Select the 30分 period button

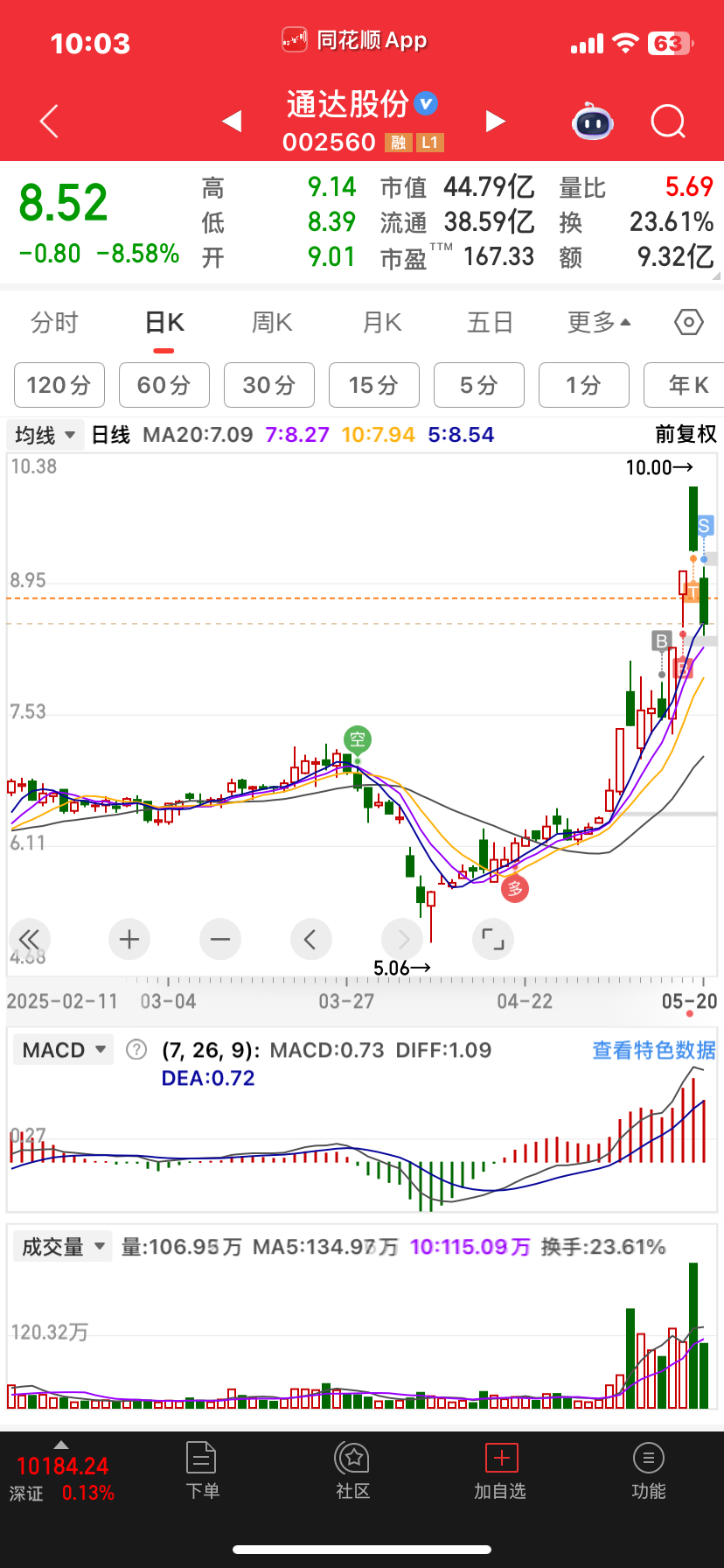click(269, 385)
